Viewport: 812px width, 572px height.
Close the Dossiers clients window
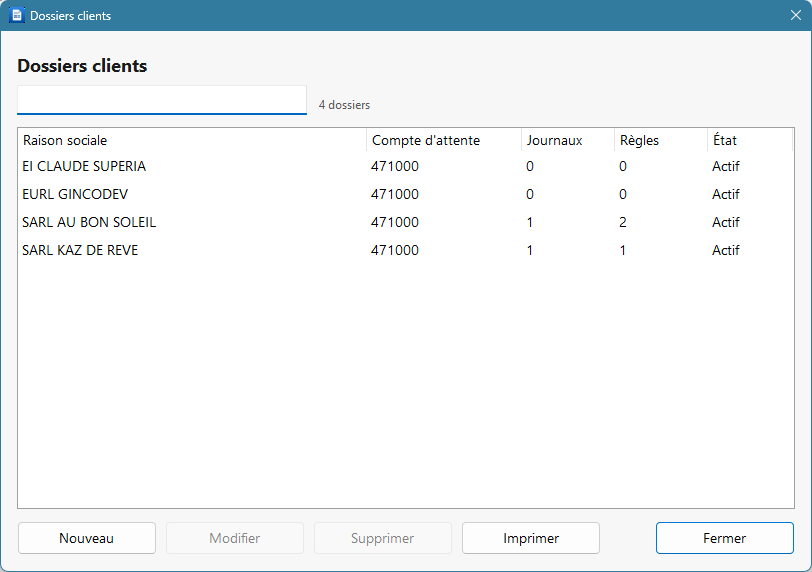[796, 16]
